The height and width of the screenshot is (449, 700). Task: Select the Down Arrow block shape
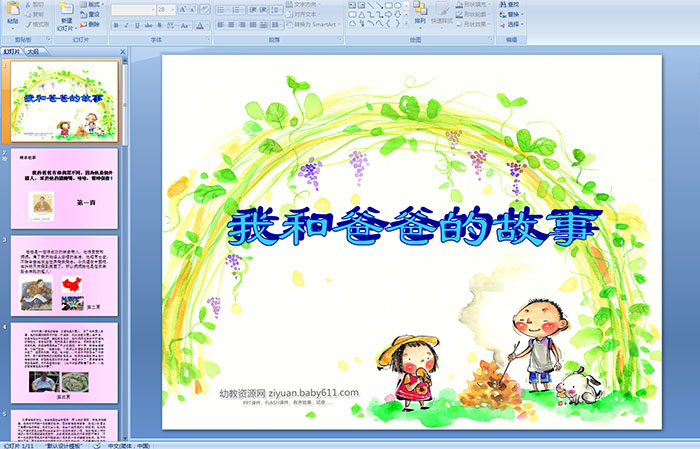point(397,15)
